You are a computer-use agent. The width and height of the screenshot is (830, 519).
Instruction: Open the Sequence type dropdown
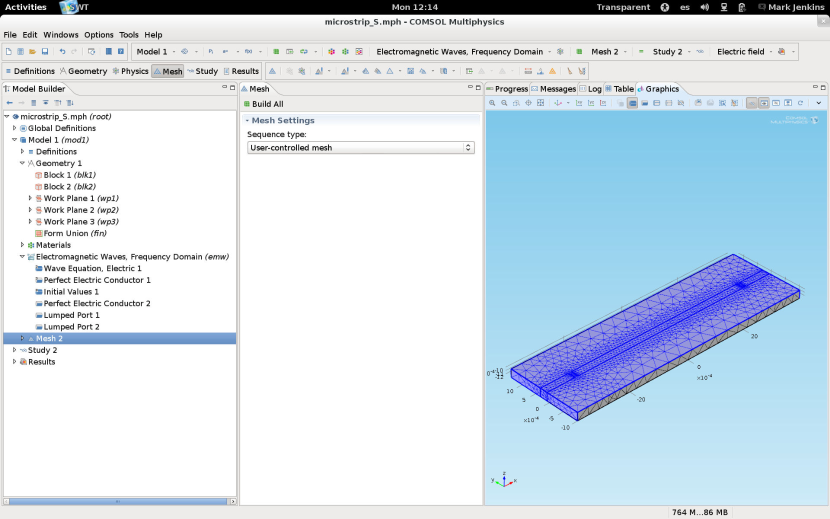pos(360,148)
